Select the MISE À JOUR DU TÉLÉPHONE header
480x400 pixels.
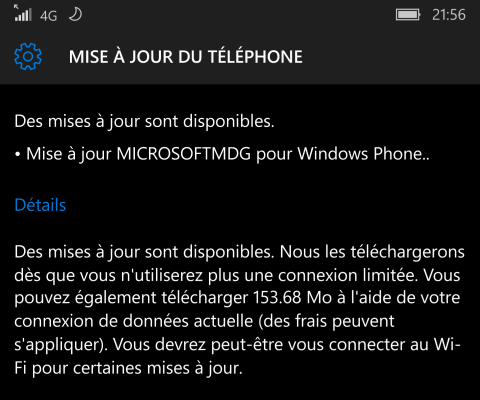coord(186,57)
